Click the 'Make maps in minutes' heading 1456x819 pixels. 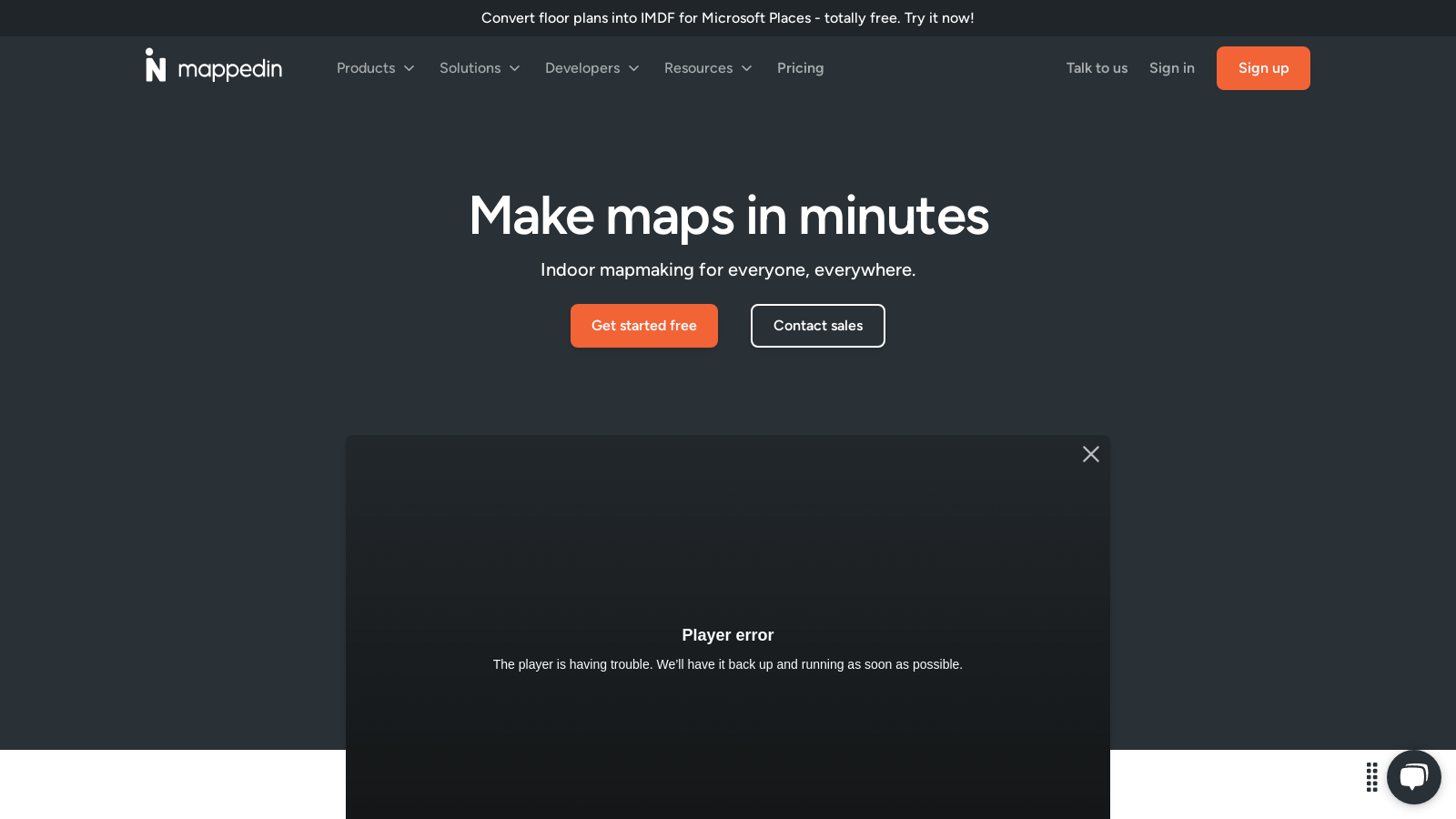coord(728,216)
